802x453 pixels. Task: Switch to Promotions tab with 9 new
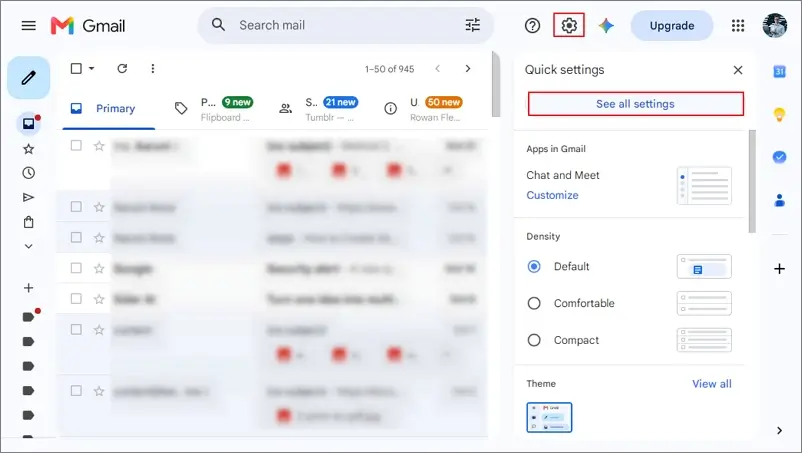click(215, 108)
